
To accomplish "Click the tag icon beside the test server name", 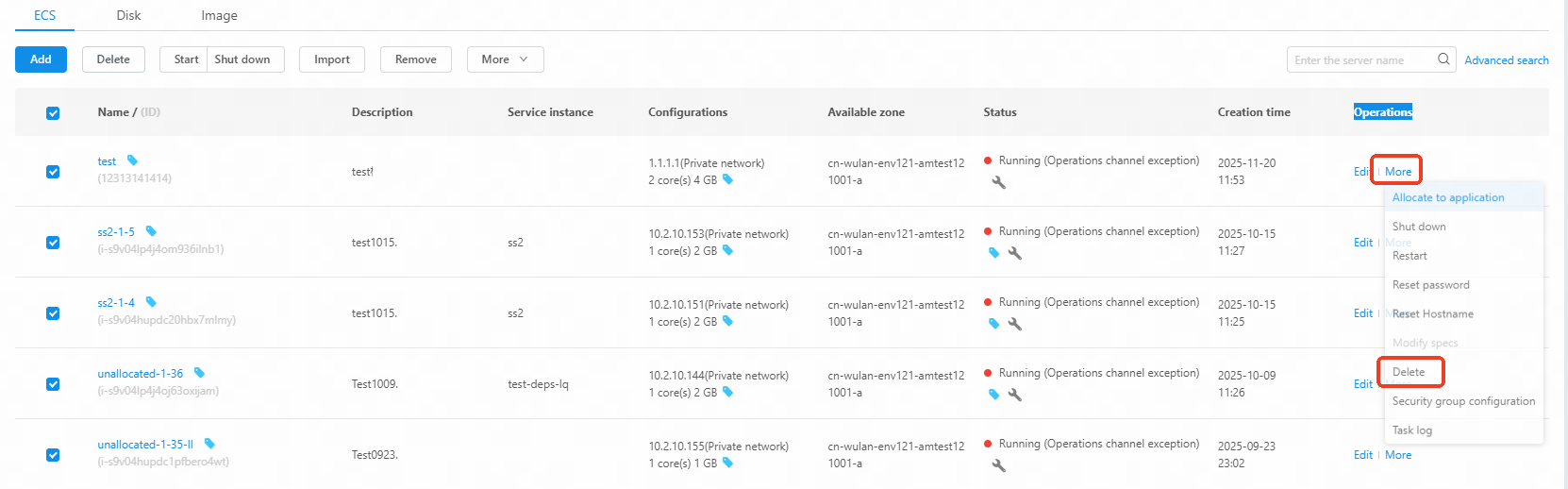I will coord(132,160).
